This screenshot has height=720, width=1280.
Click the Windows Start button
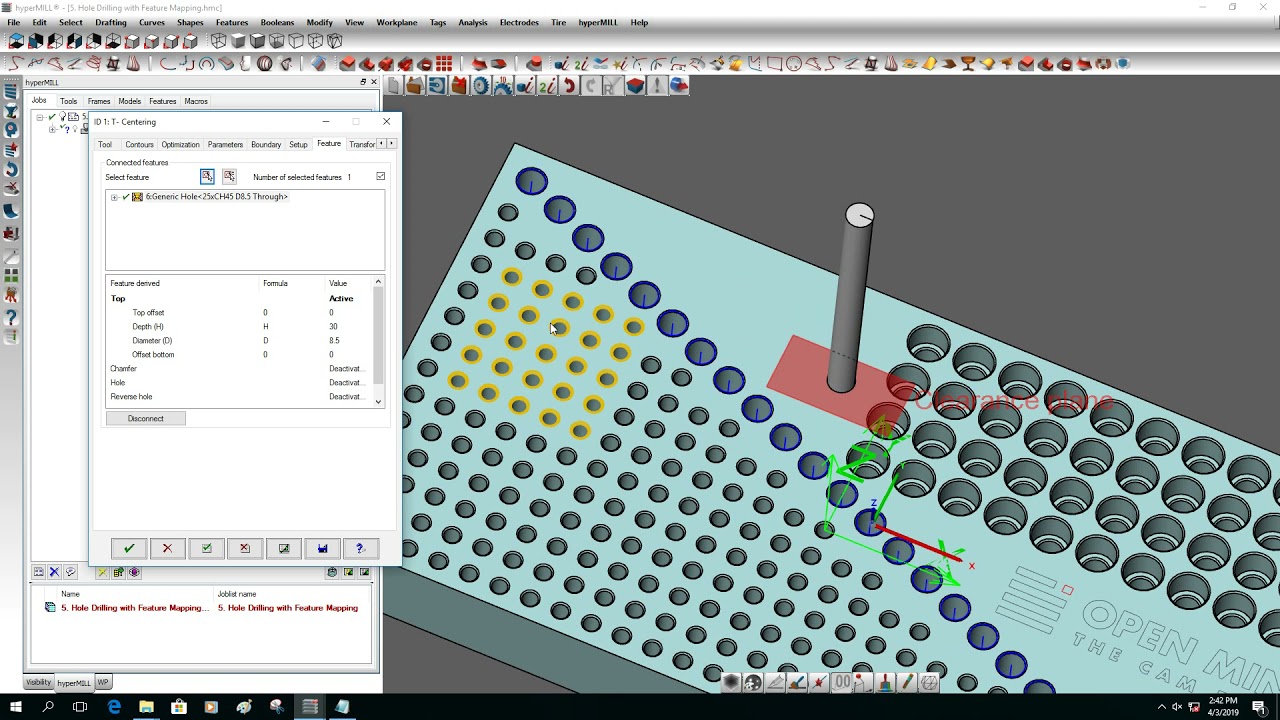click(16, 707)
